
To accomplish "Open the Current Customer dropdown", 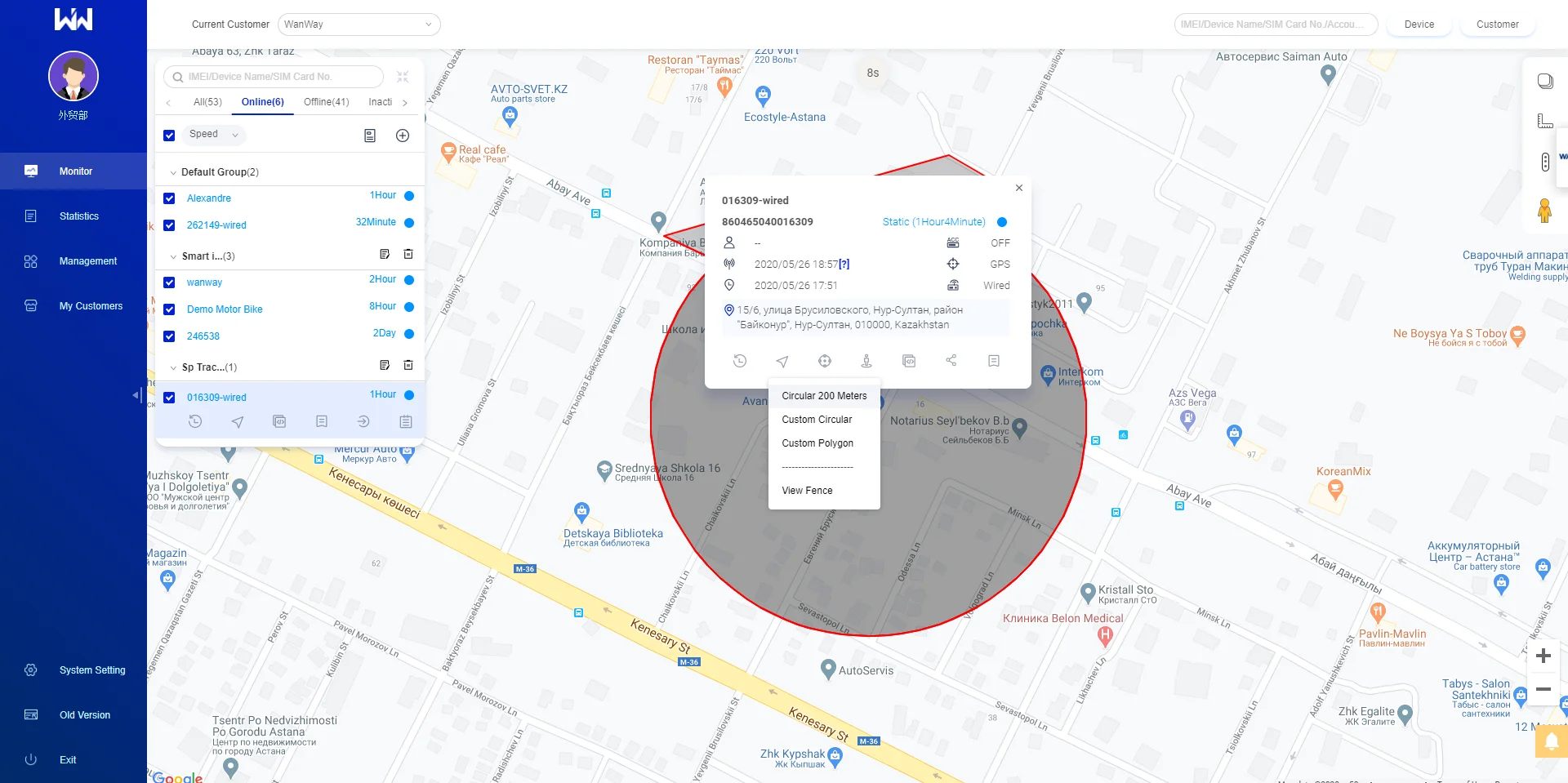I will pyautogui.click(x=359, y=24).
